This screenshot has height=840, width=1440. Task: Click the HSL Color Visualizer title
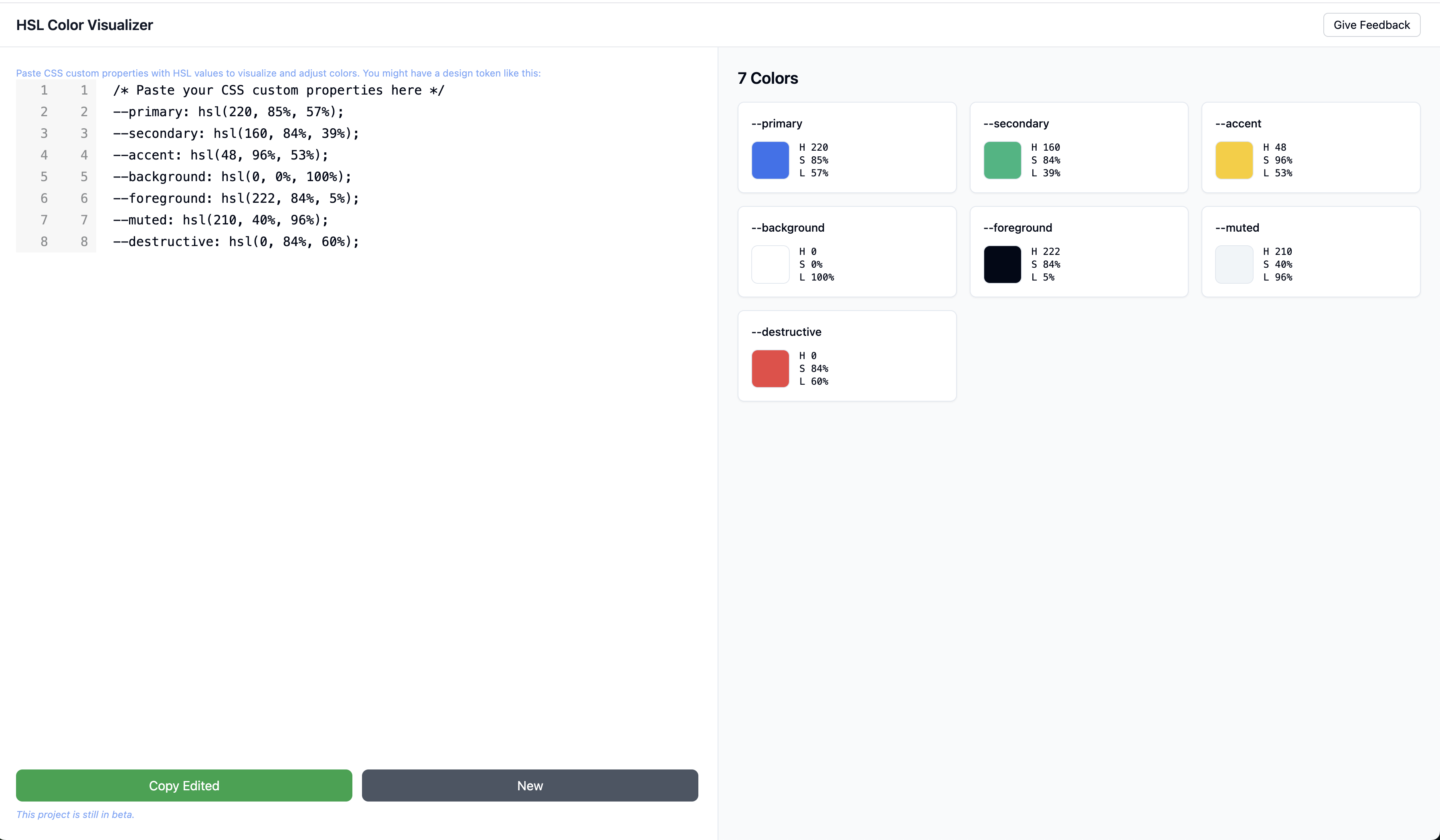[85, 25]
